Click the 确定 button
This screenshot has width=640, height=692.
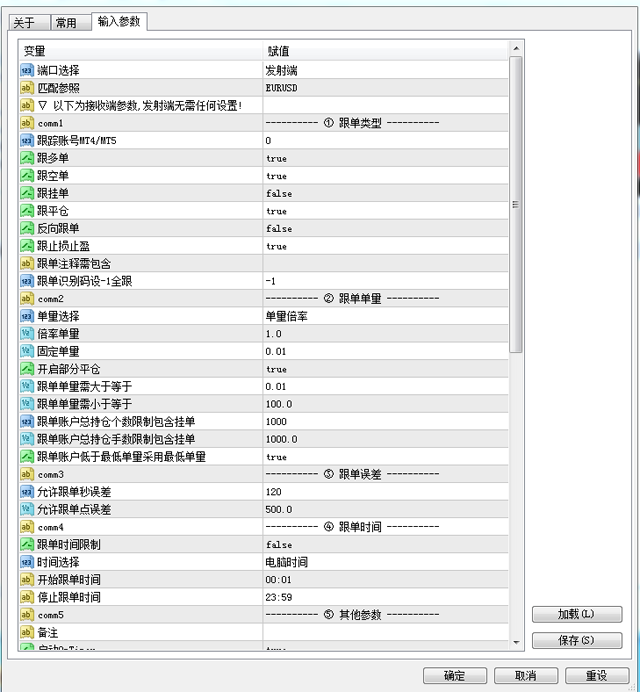455,676
